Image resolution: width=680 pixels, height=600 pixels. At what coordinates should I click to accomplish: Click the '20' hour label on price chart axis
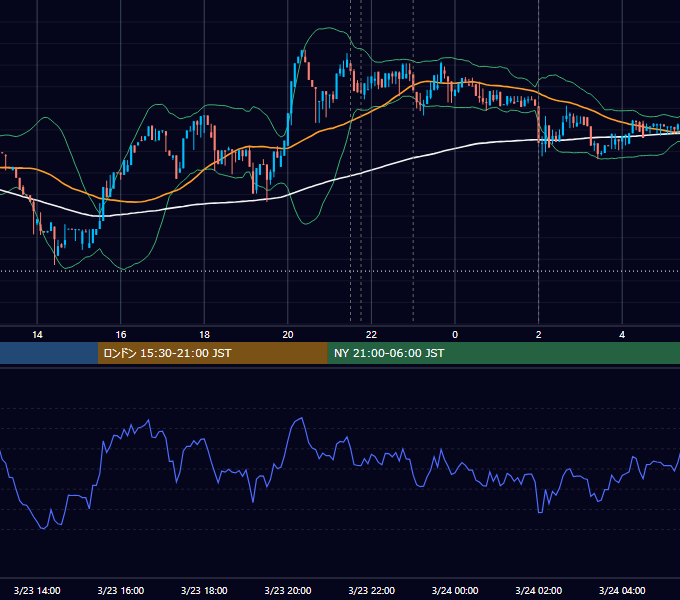pyautogui.click(x=288, y=335)
